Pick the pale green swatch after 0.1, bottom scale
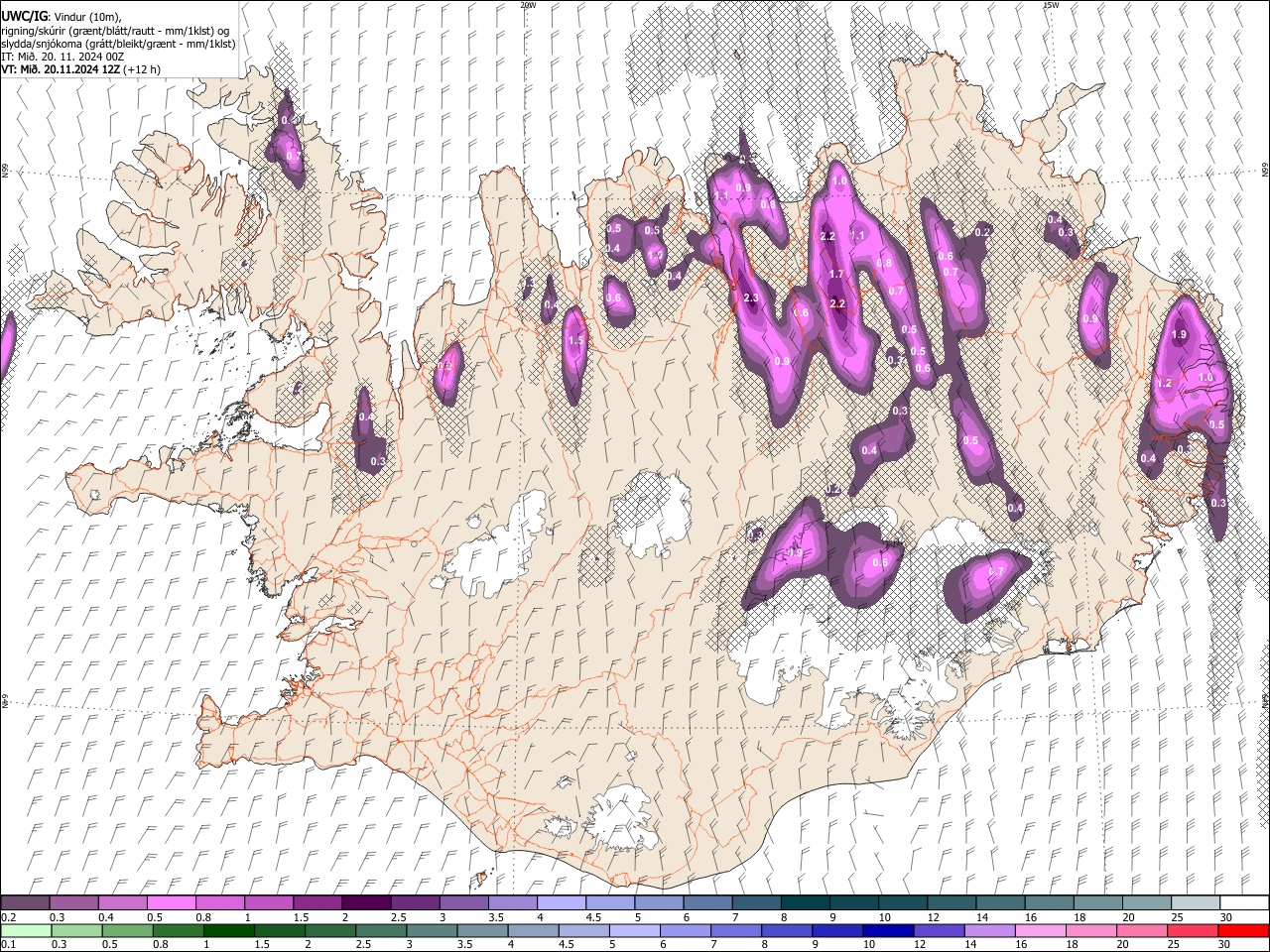 [25, 930]
